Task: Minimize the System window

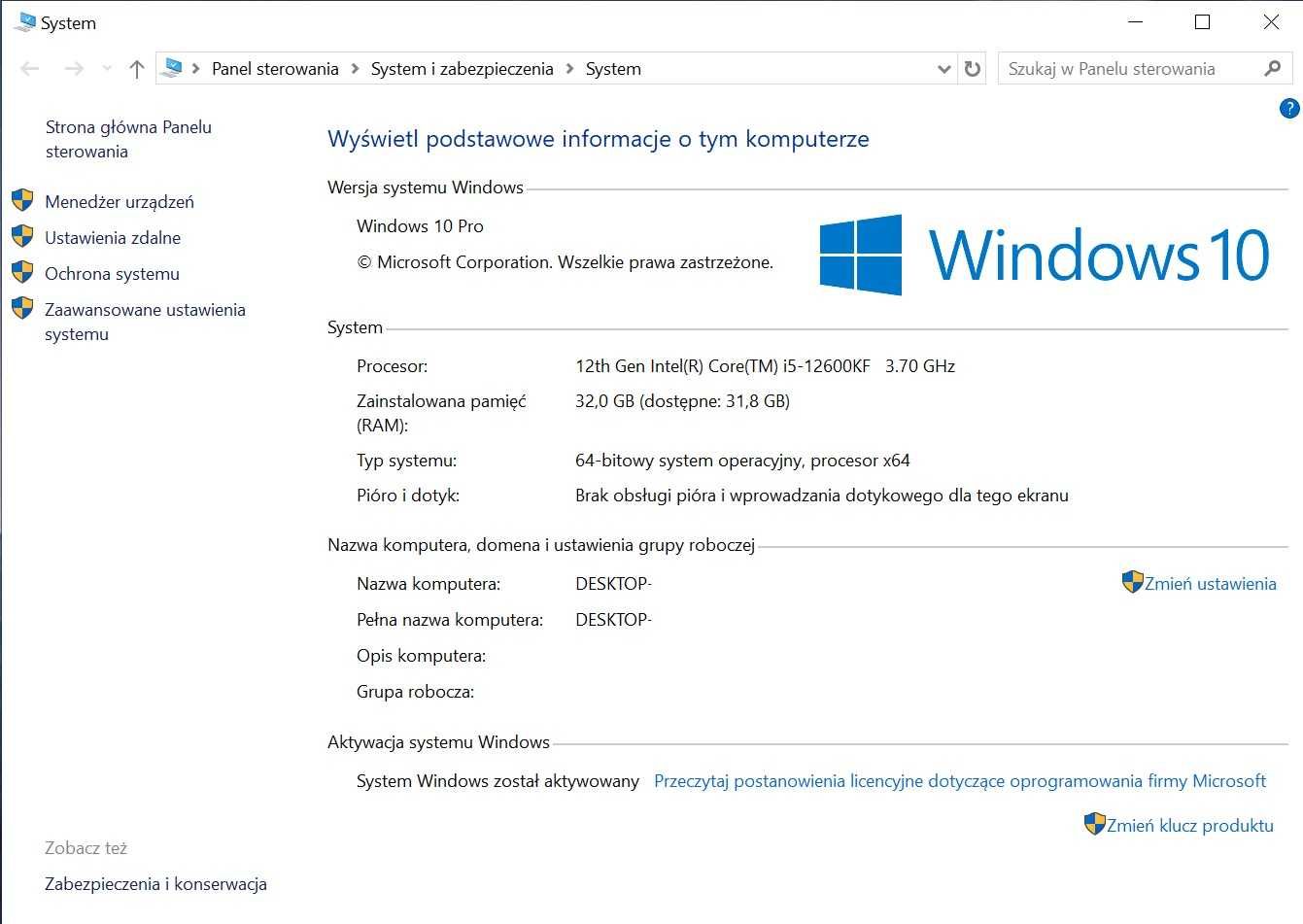Action: (x=1135, y=22)
